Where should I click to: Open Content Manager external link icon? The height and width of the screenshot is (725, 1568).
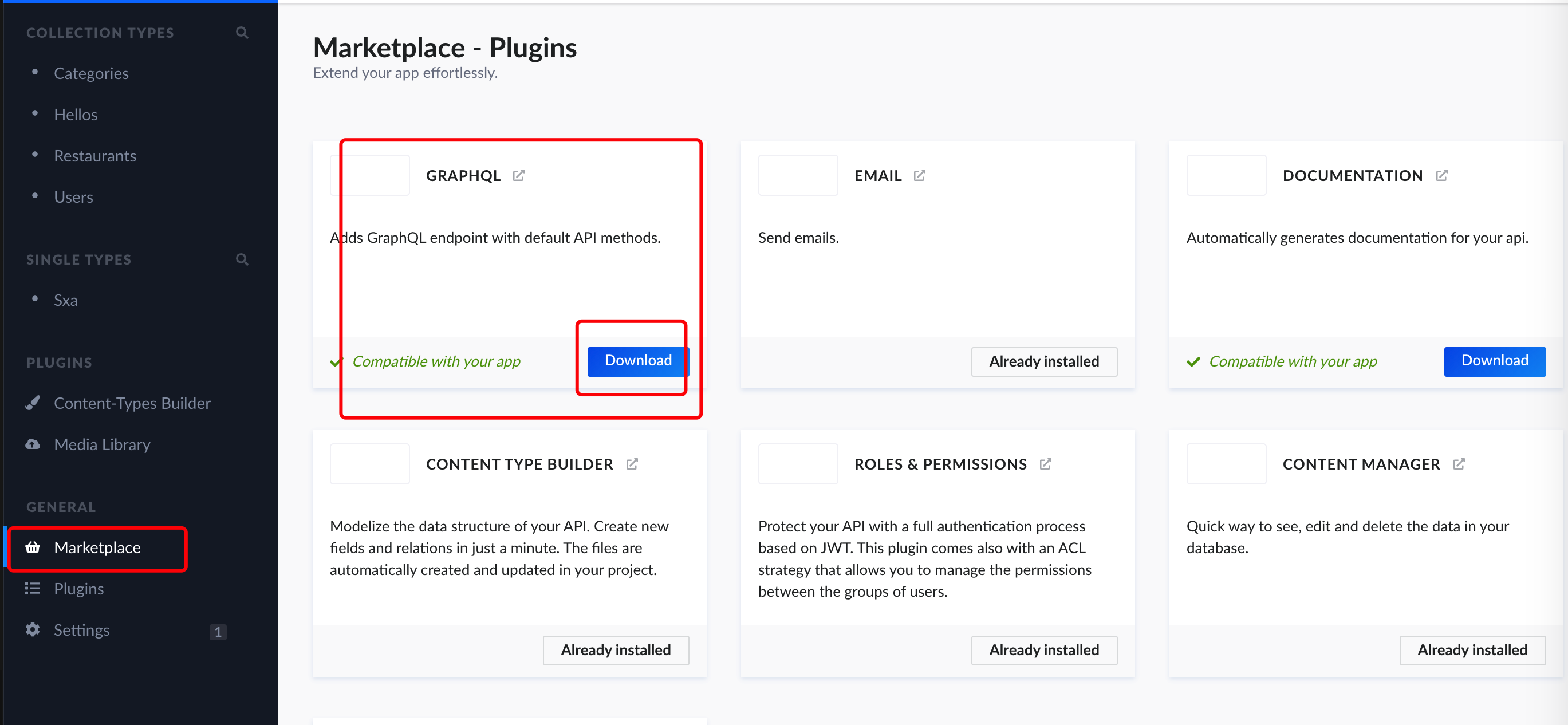1459,464
